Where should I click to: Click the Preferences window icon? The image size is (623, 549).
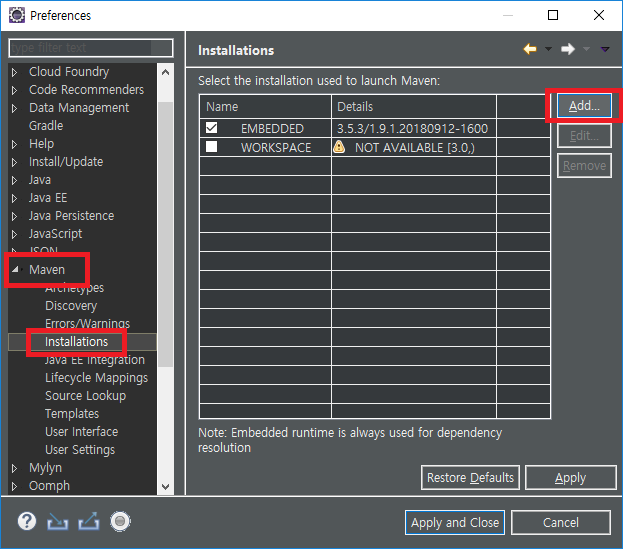[17, 15]
